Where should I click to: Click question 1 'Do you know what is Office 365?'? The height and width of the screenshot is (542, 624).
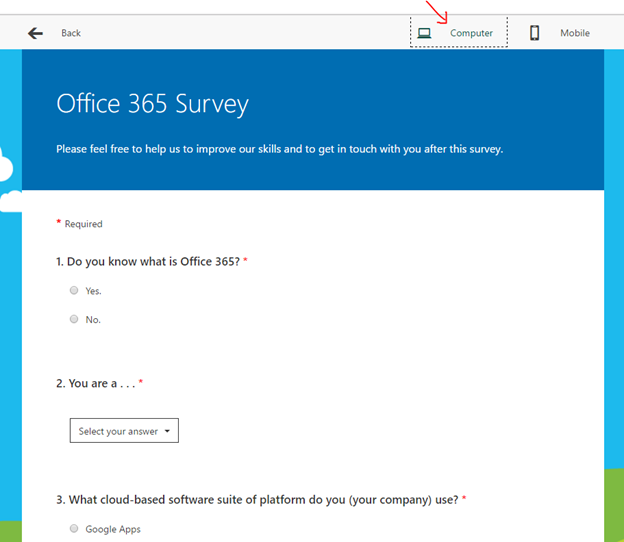pyautogui.click(x=151, y=261)
